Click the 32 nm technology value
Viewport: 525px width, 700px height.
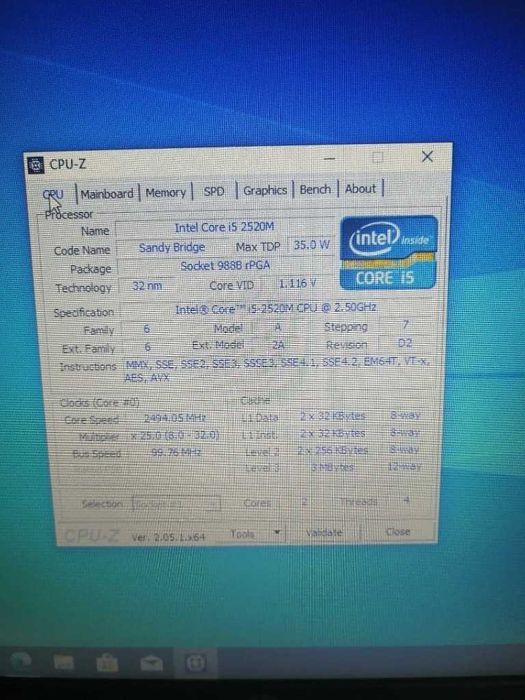click(x=147, y=286)
